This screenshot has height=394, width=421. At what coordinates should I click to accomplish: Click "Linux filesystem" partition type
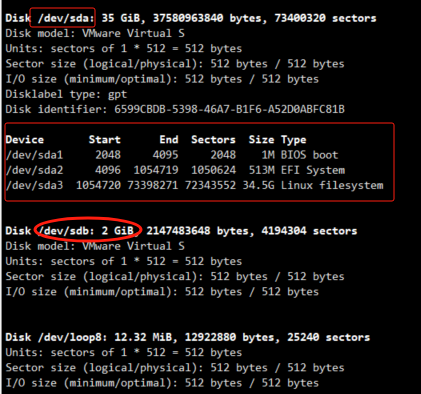(x=332, y=185)
